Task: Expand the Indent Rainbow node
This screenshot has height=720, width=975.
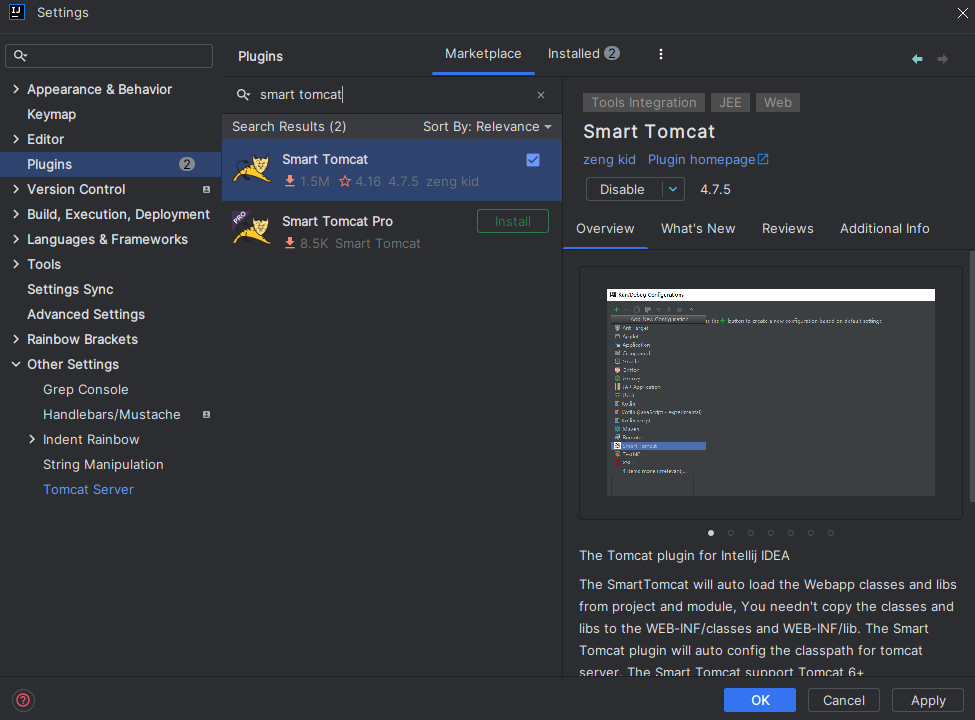Action: tap(32, 440)
